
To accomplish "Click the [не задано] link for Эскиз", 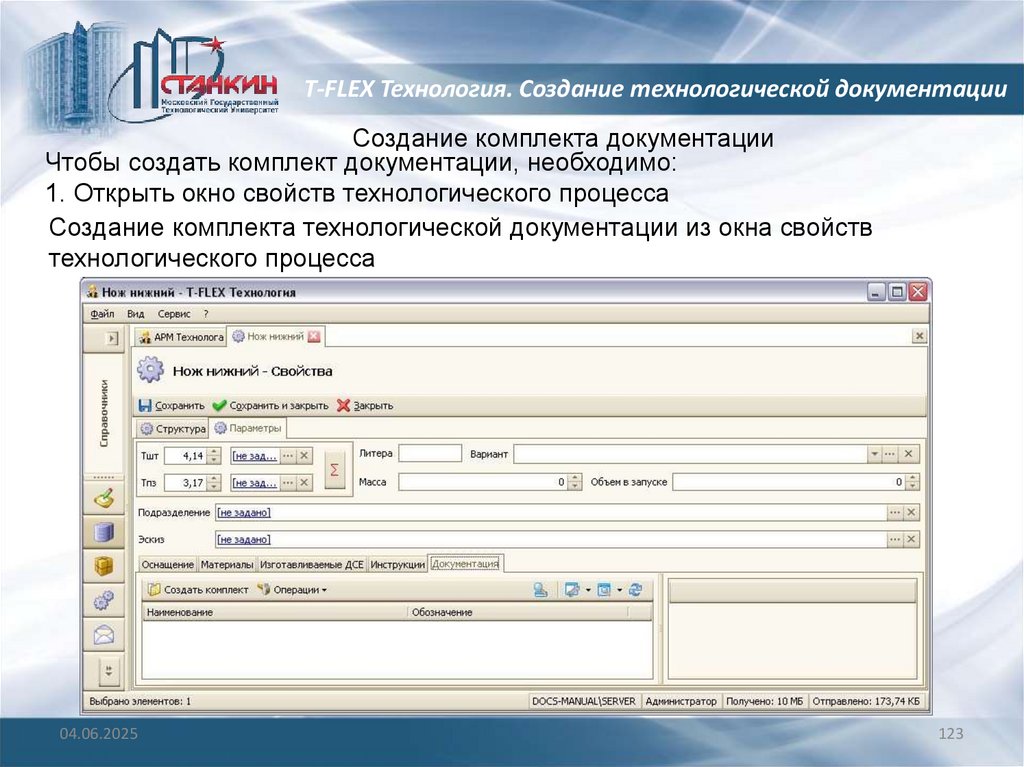I will coord(244,540).
